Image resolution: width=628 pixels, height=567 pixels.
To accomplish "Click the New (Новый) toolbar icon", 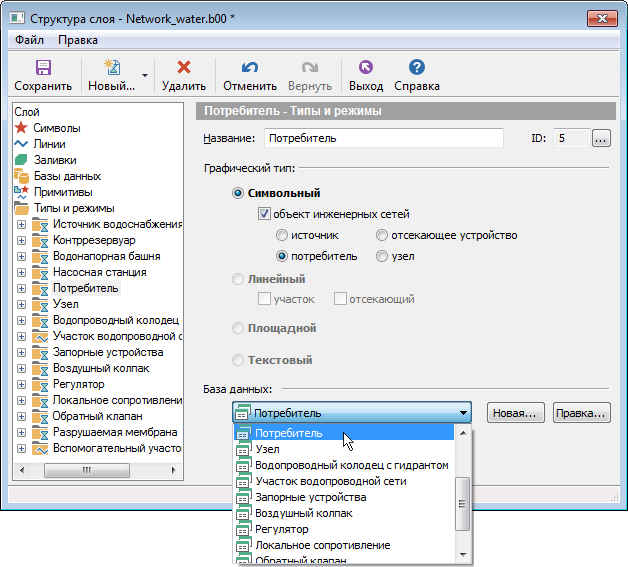I will pyautogui.click(x=111, y=68).
